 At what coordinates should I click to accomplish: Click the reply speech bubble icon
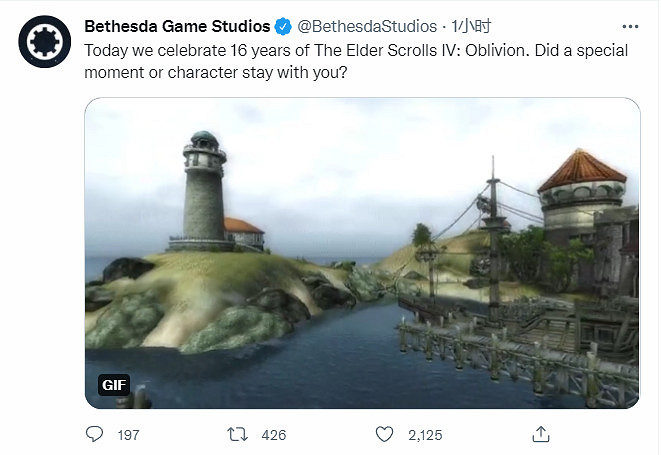click(x=95, y=434)
